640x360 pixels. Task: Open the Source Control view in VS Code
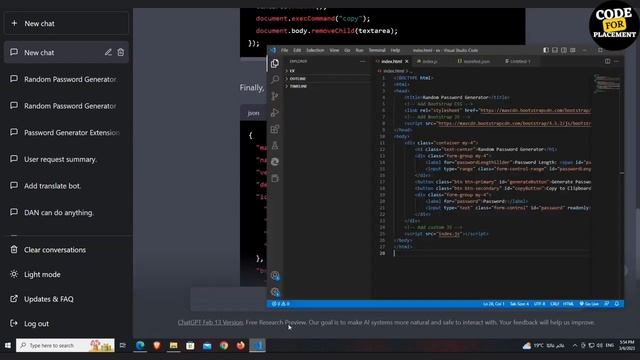coord(275,96)
